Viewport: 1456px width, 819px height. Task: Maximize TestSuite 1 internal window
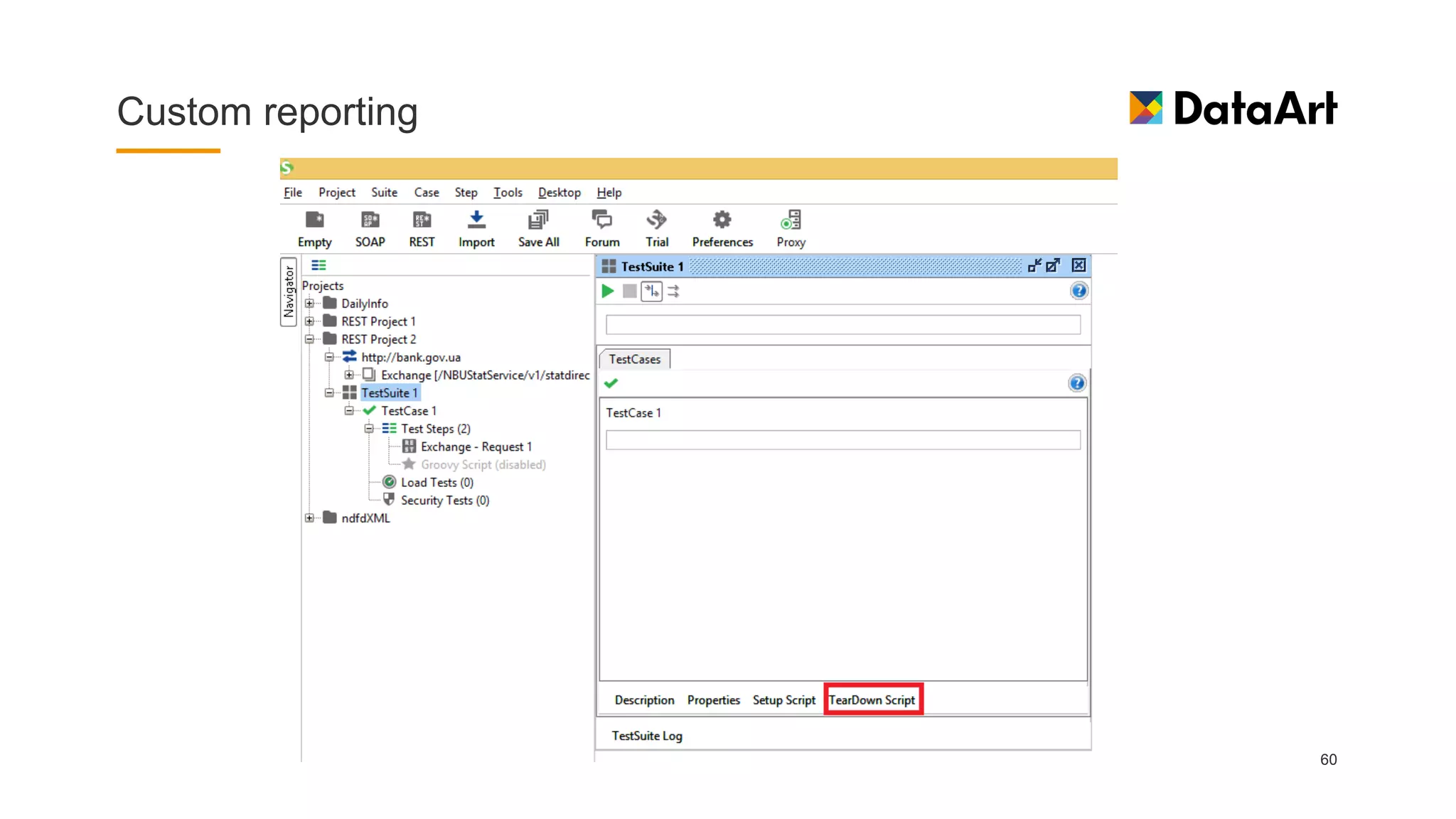(x=1053, y=265)
